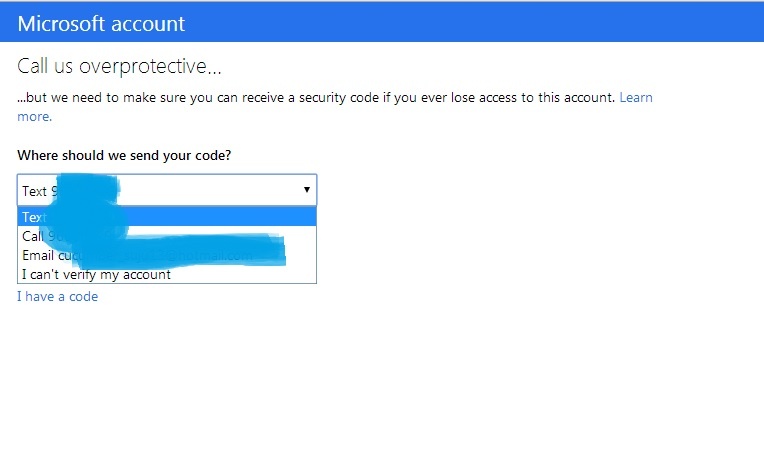Collapse the open code delivery list via its arrow

pos(306,190)
